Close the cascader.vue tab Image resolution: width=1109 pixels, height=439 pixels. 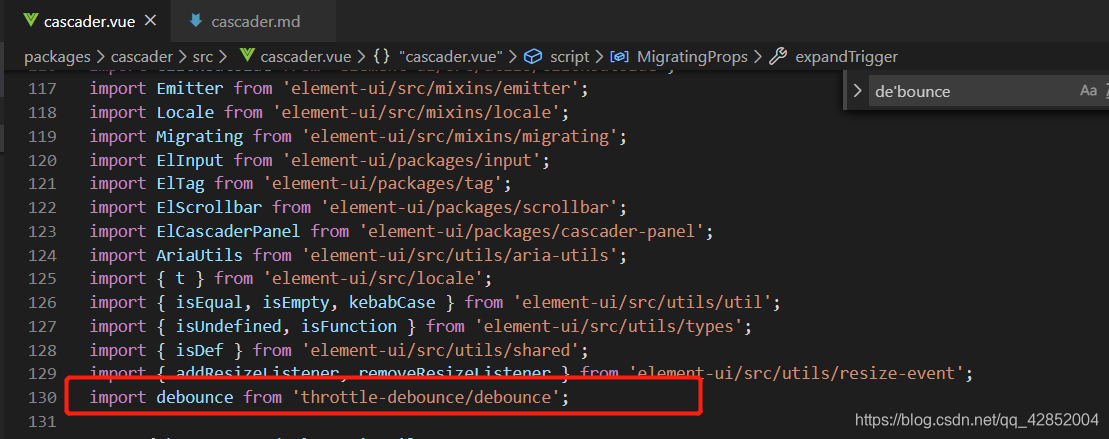point(150,21)
